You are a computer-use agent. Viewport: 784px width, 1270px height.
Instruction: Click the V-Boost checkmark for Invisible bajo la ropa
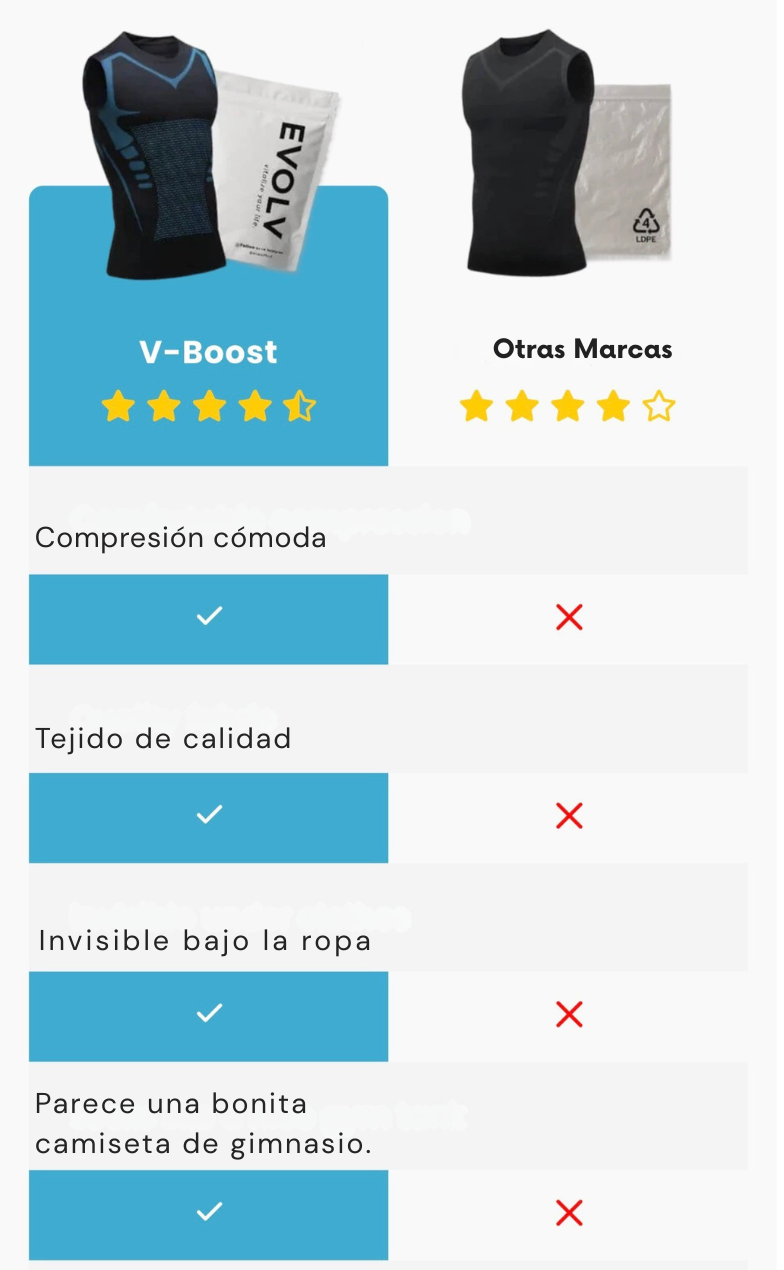(208, 1014)
